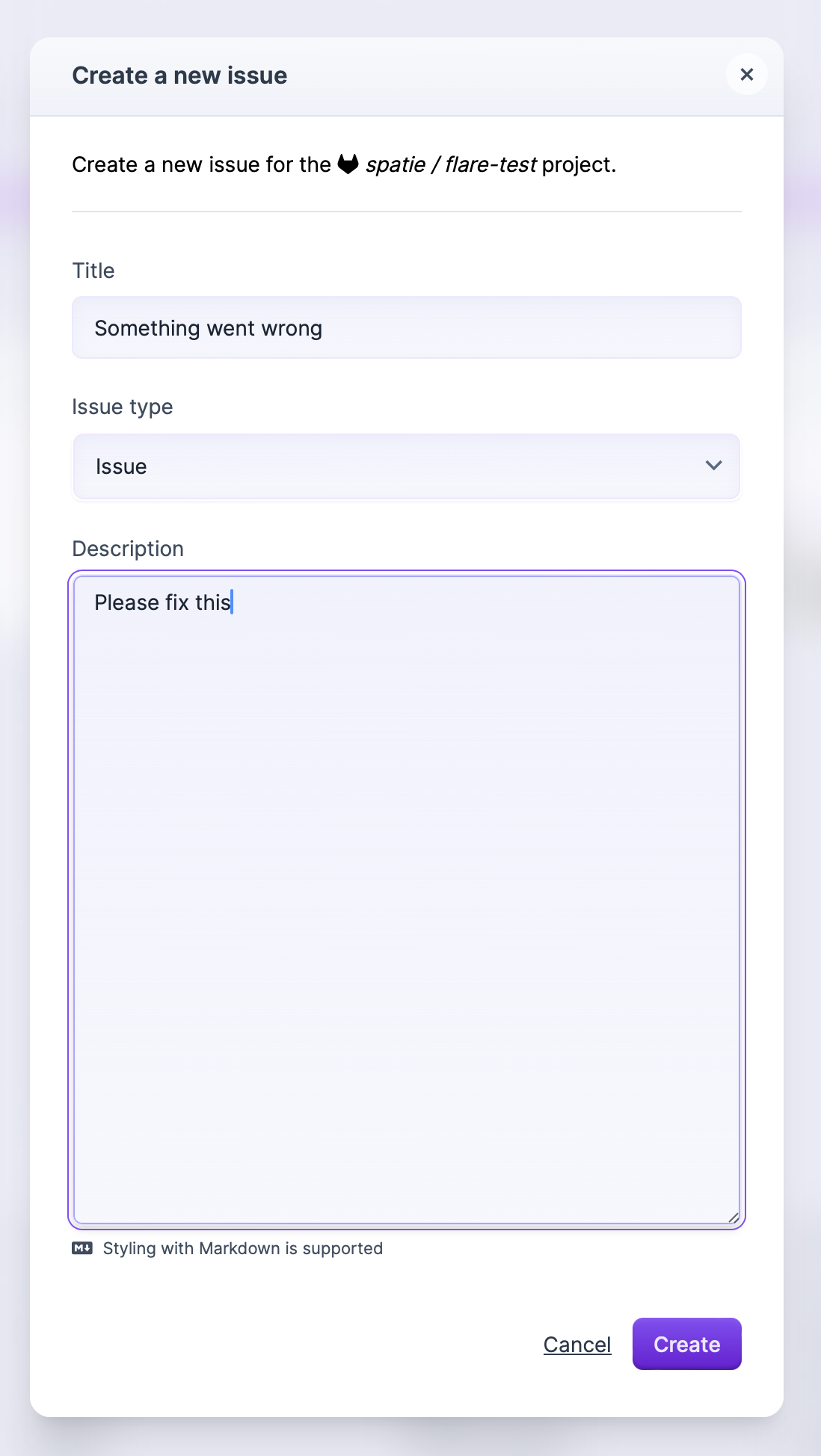This screenshot has width=821, height=1456.
Task: Select the current 'Issue' value in selector
Action: pos(120,466)
